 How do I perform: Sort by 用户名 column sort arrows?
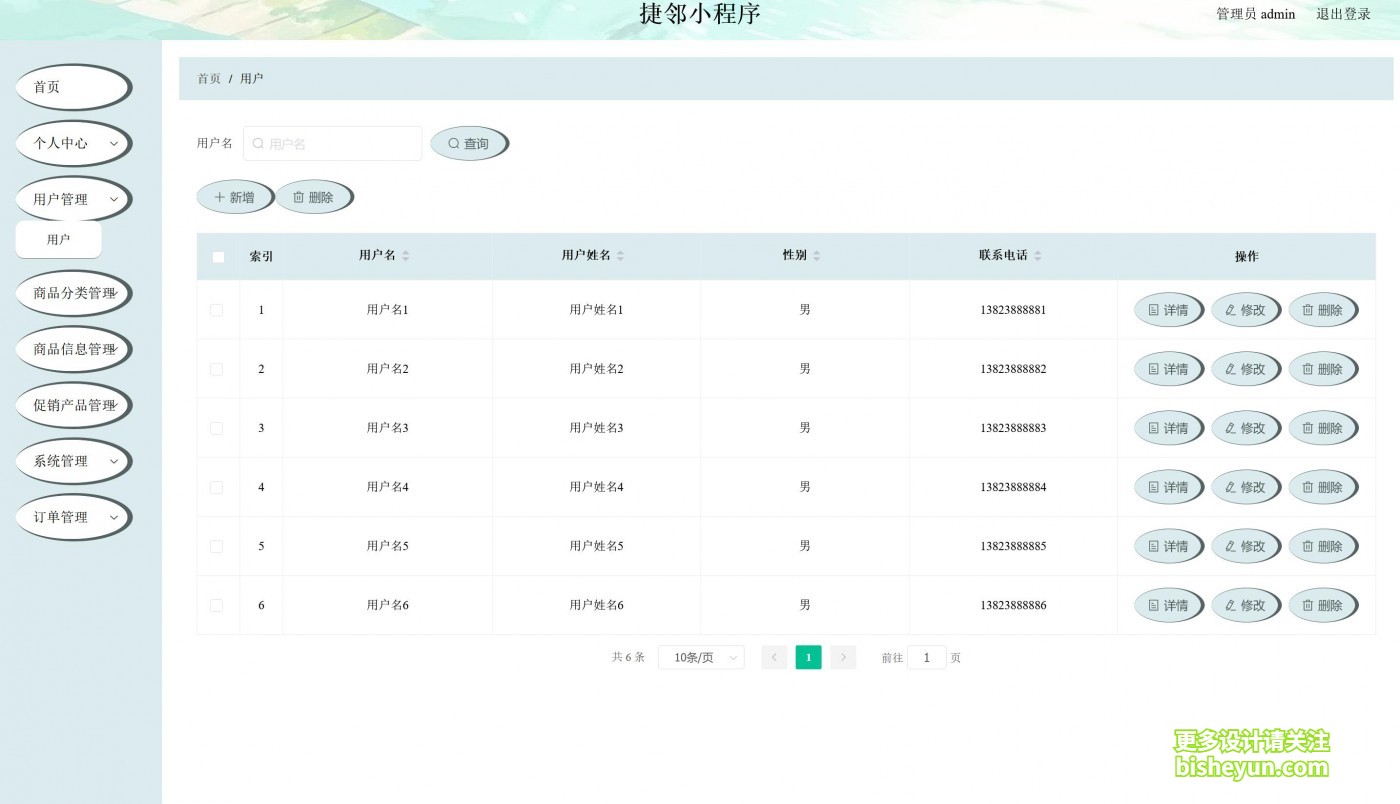pyautogui.click(x=406, y=256)
